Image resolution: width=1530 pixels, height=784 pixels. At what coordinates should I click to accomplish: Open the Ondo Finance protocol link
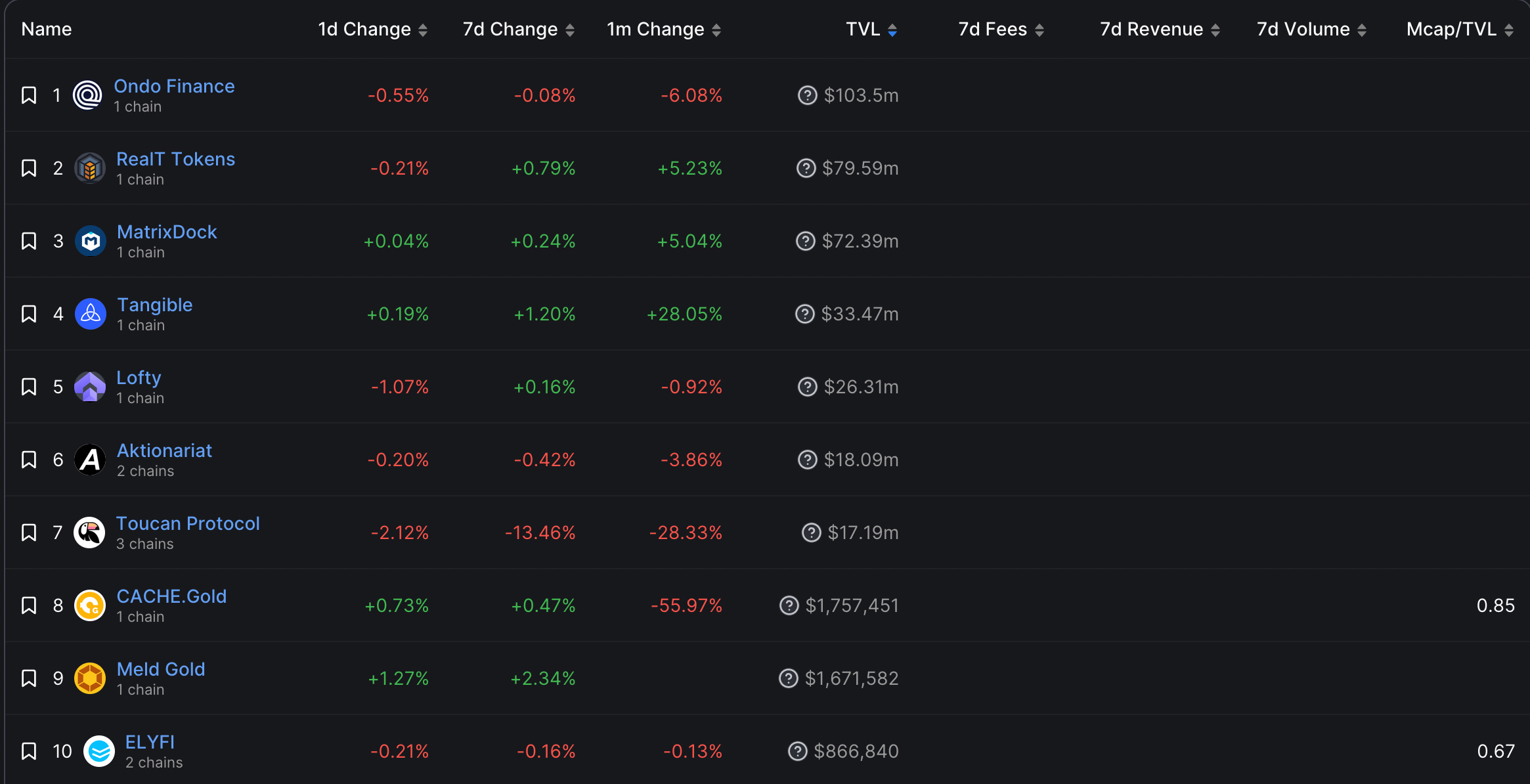tap(174, 86)
